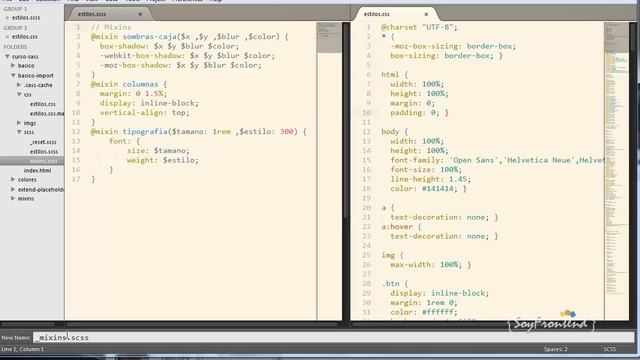Click the '@mixin tipografia' line
This screenshot has width=640, height=360.
[198, 131]
